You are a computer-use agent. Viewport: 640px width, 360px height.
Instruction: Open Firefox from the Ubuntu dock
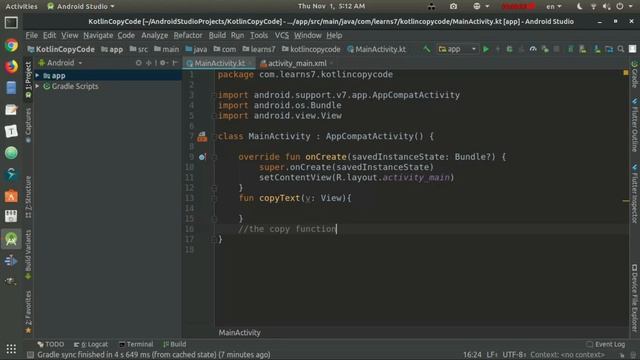11,66
